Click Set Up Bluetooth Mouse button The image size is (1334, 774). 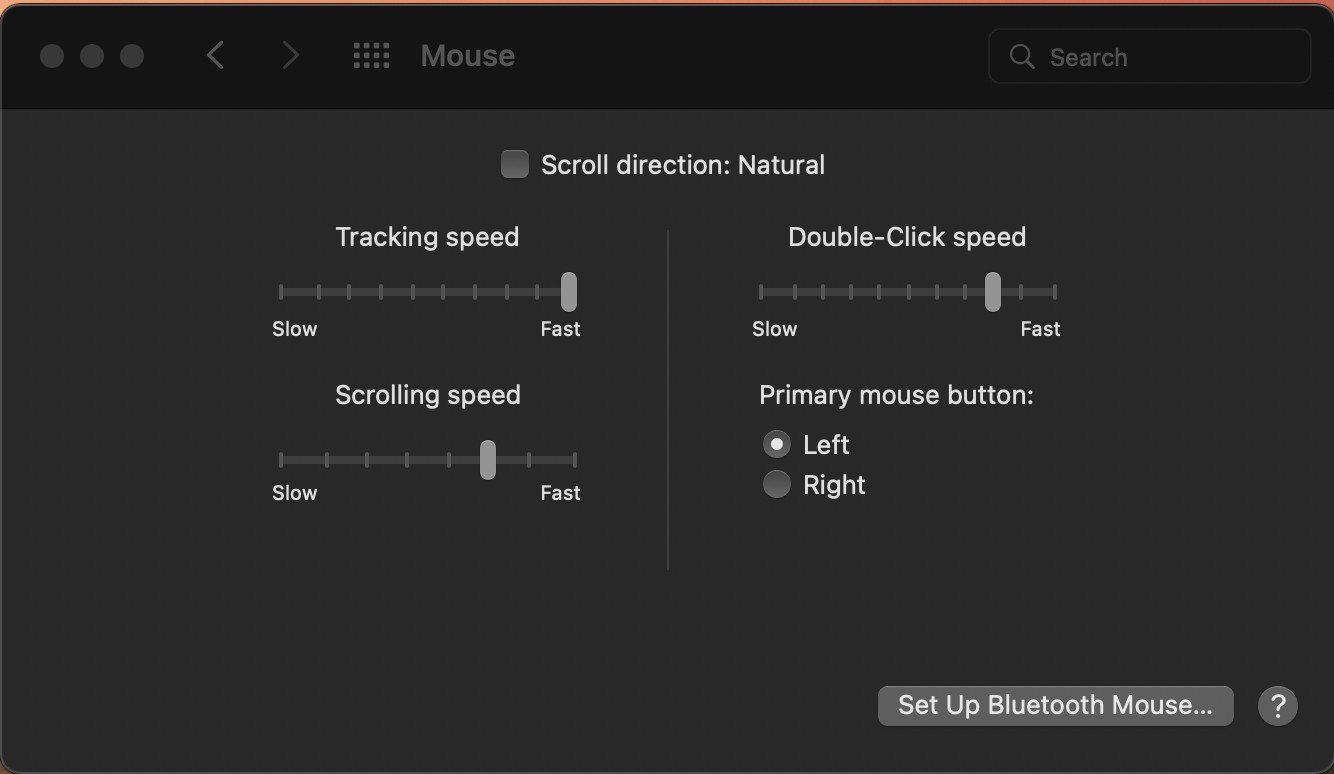point(1055,706)
